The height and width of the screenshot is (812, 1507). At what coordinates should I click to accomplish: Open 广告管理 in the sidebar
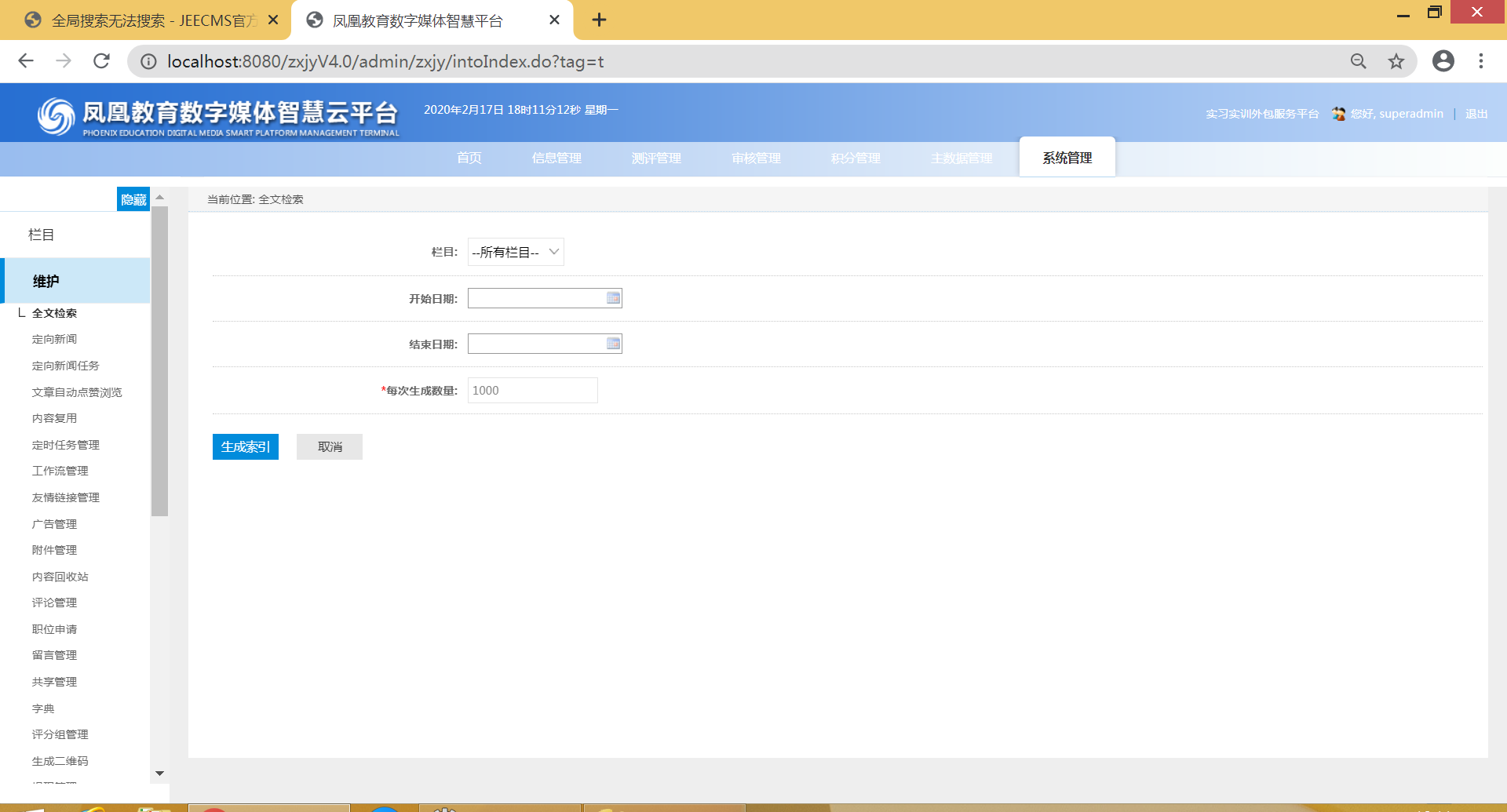tap(54, 524)
